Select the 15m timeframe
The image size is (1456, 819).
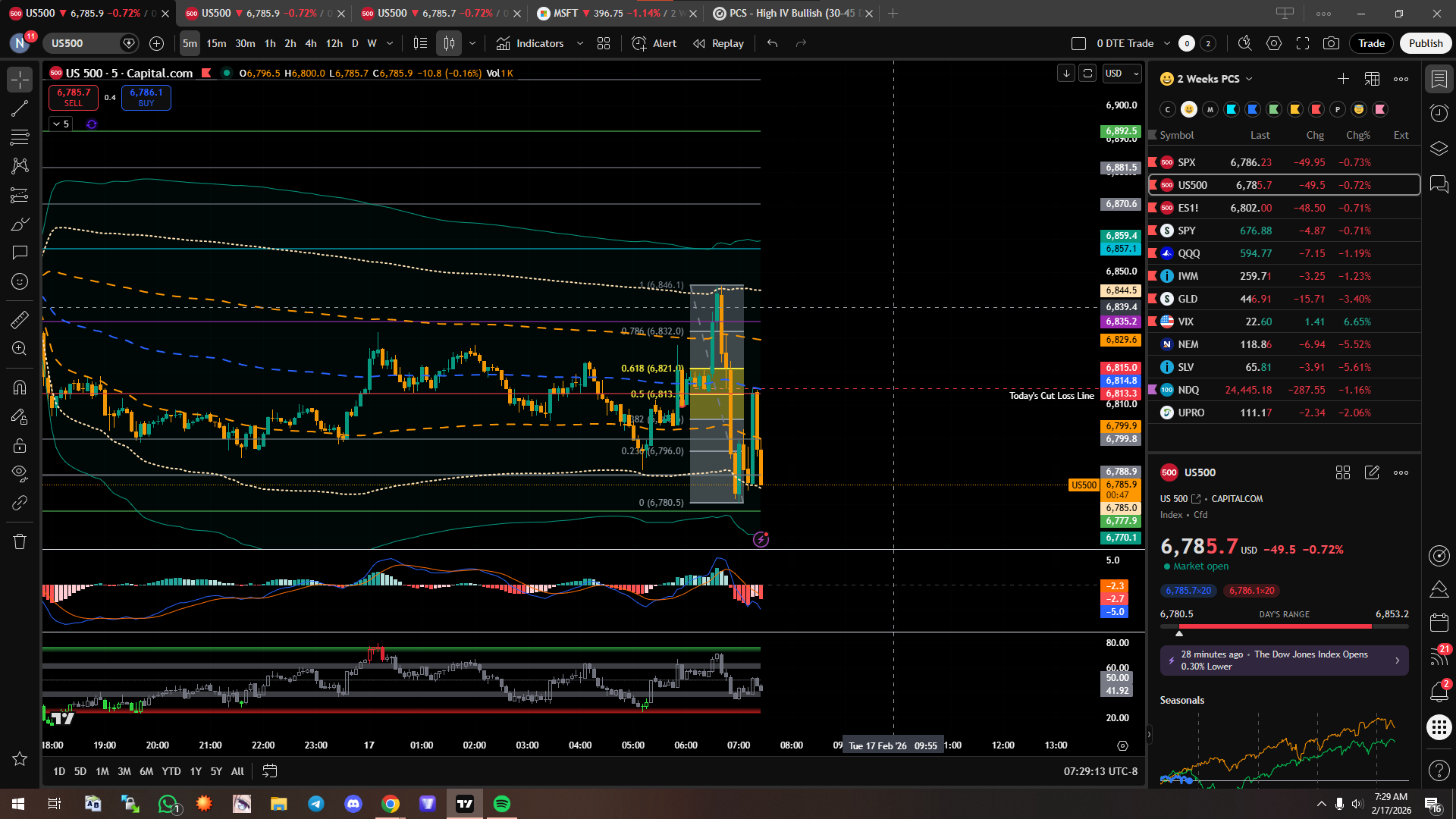[x=216, y=43]
